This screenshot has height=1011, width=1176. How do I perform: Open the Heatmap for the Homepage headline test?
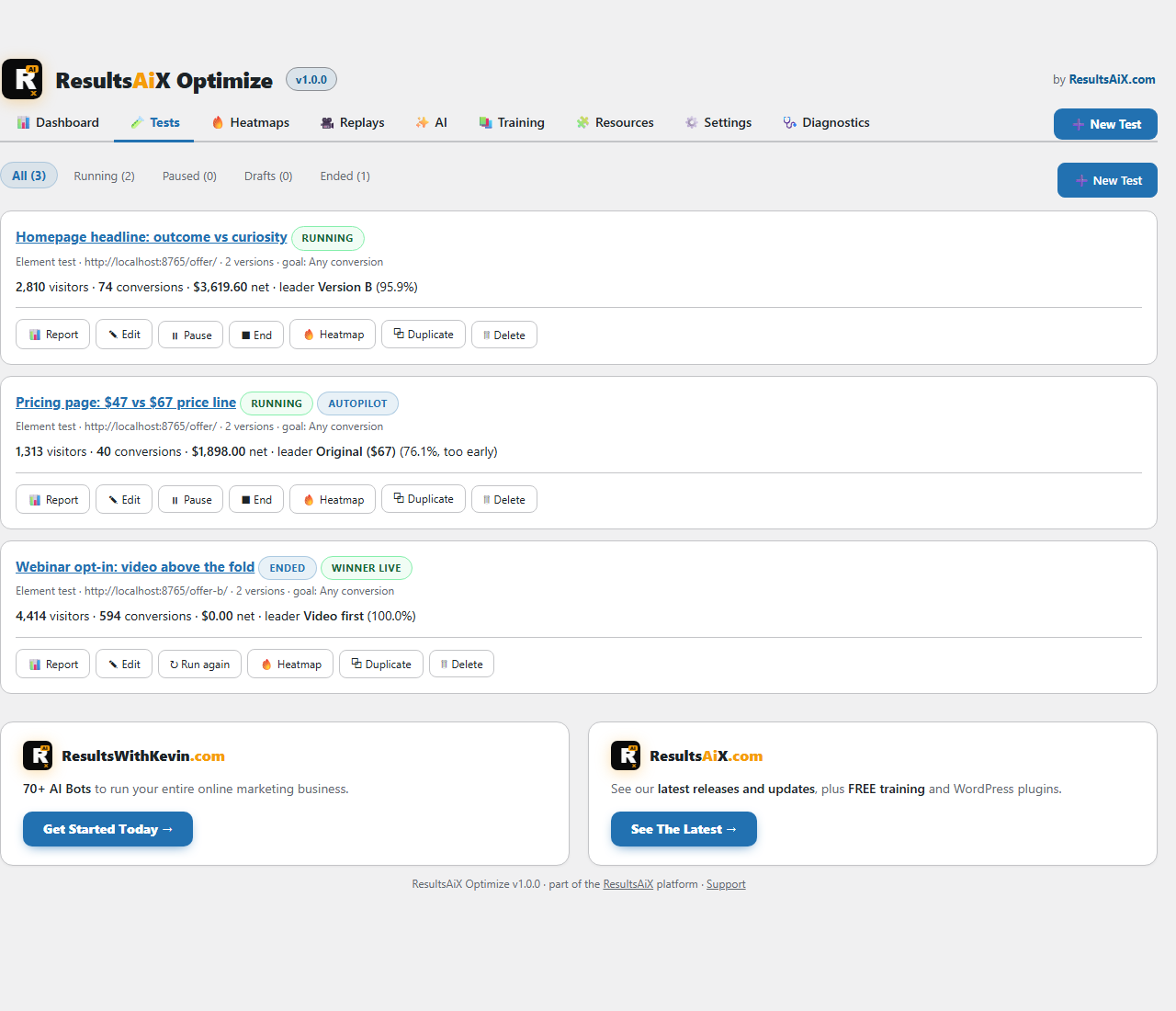click(333, 335)
